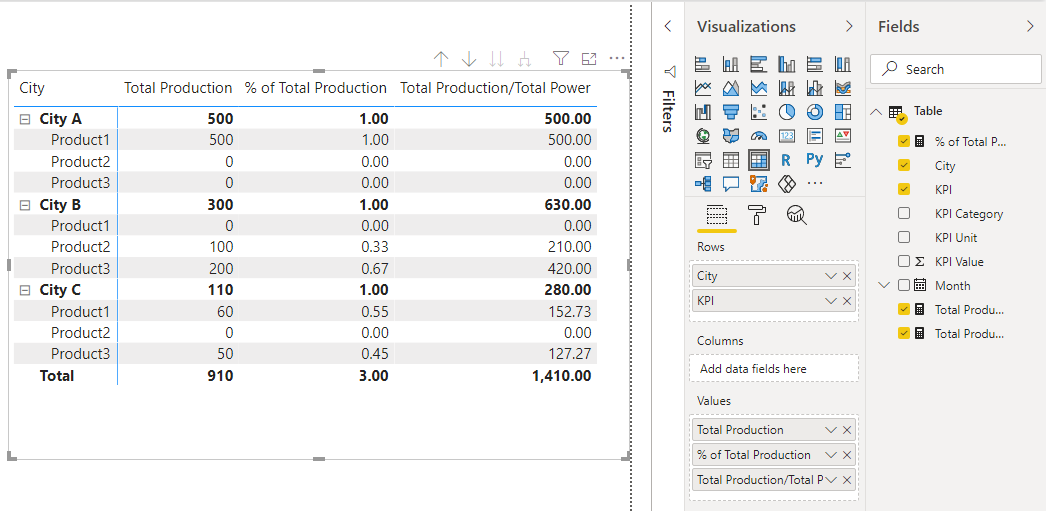Turn on drill down arrow
The width and height of the screenshot is (1046, 511).
coord(469,59)
